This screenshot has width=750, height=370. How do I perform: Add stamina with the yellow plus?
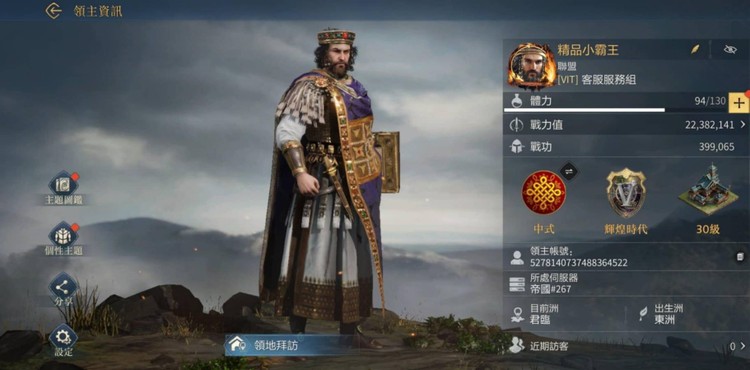[x=739, y=102]
